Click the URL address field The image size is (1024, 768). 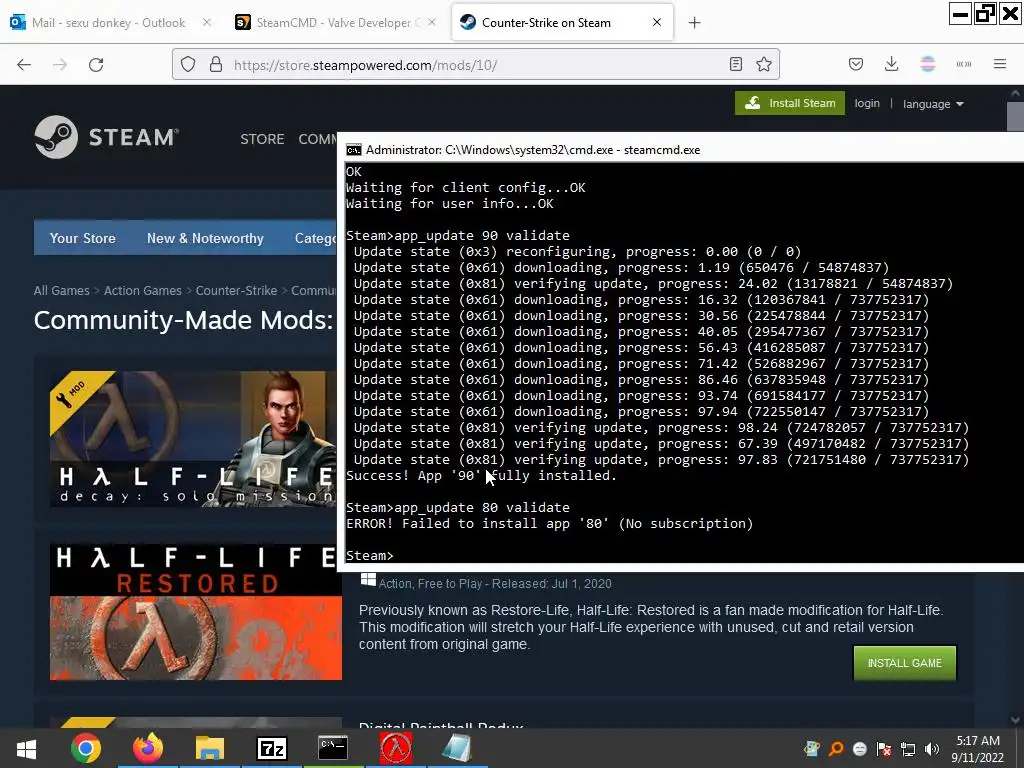(475, 65)
